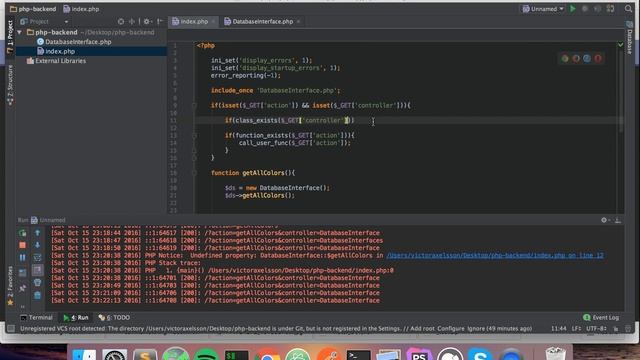
Task: Click Add root link in status bar
Action: (422, 329)
